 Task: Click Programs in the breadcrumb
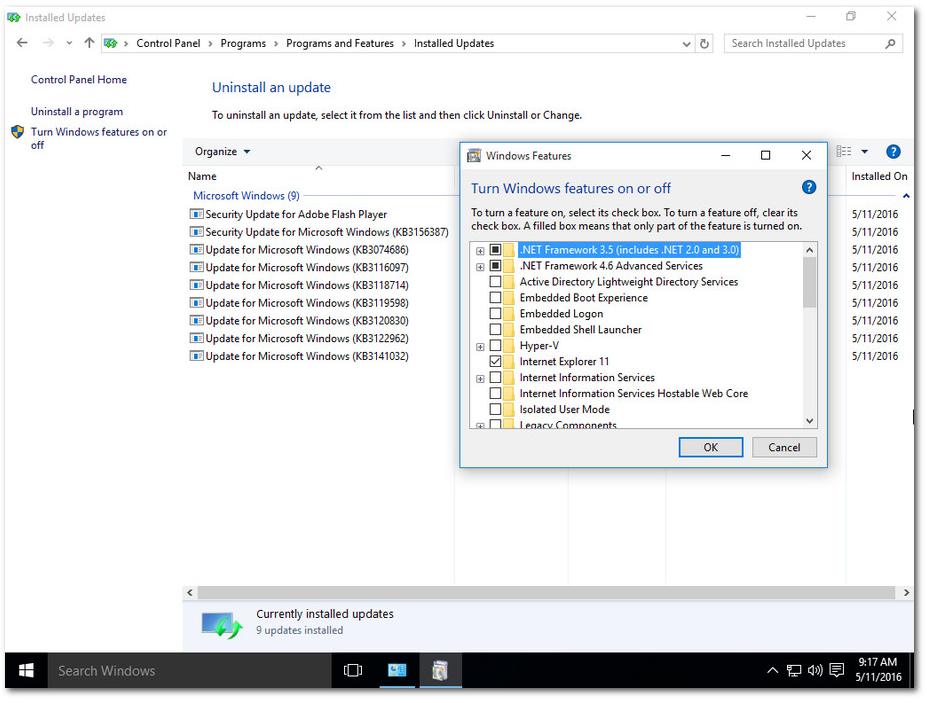click(243, 43)
